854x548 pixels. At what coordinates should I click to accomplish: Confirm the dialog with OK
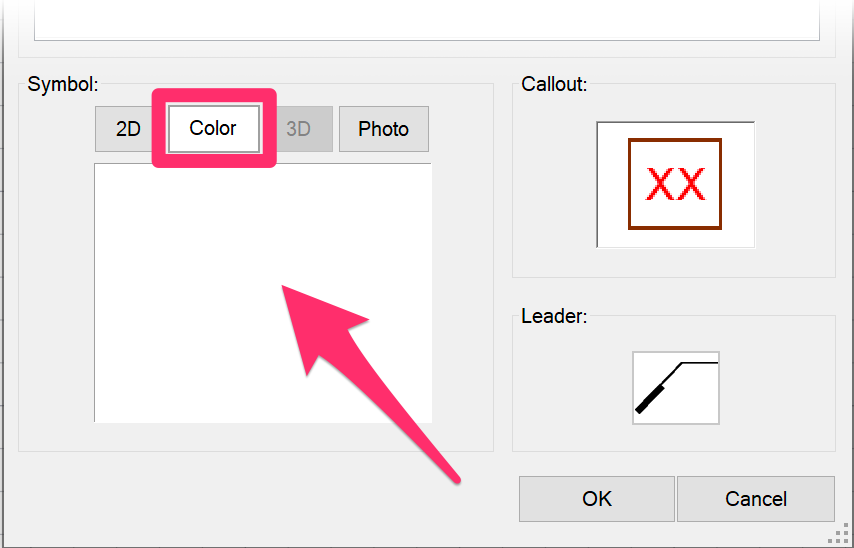pos(596,499)
